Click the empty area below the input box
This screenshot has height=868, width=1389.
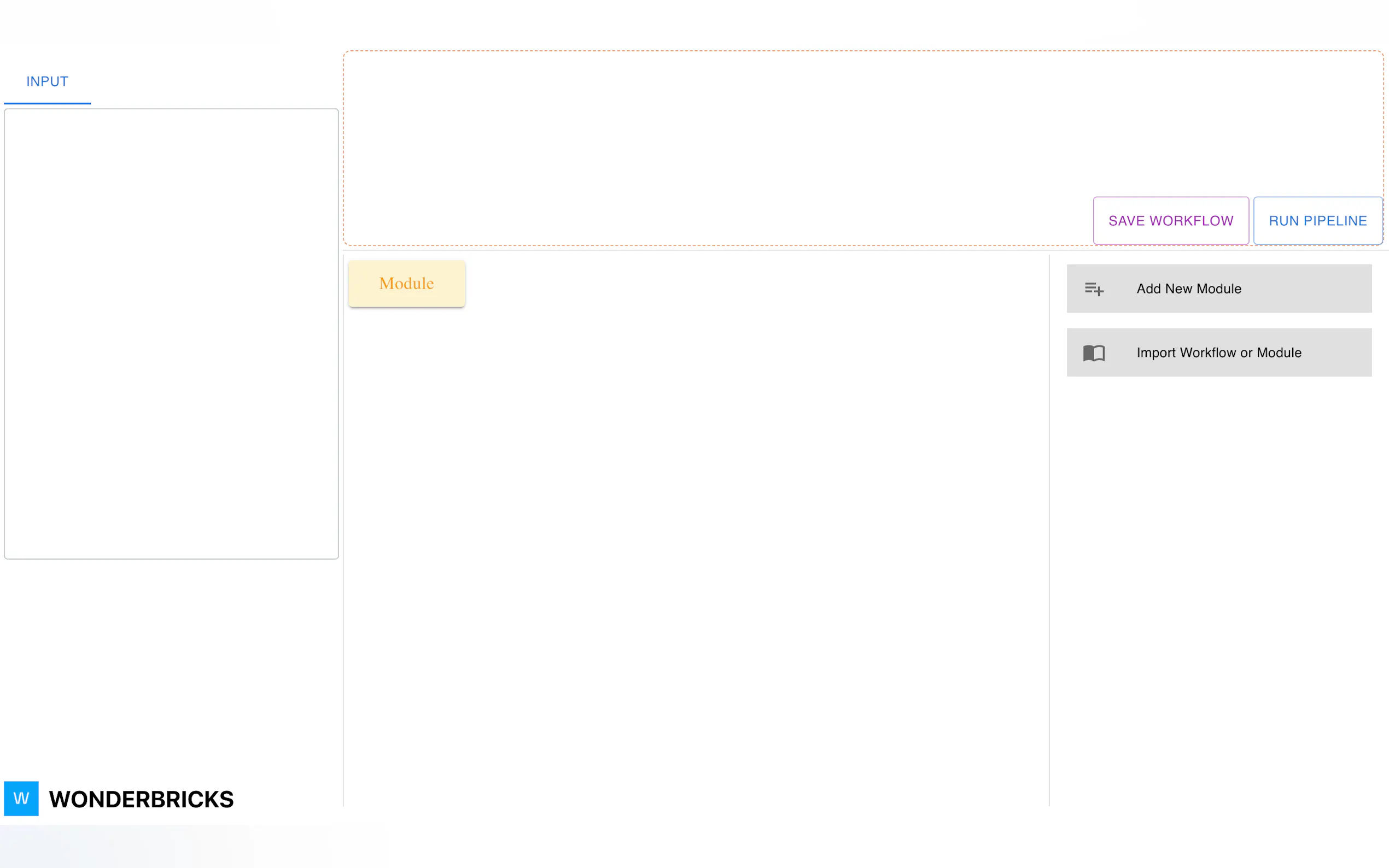(x=171, y=660)
